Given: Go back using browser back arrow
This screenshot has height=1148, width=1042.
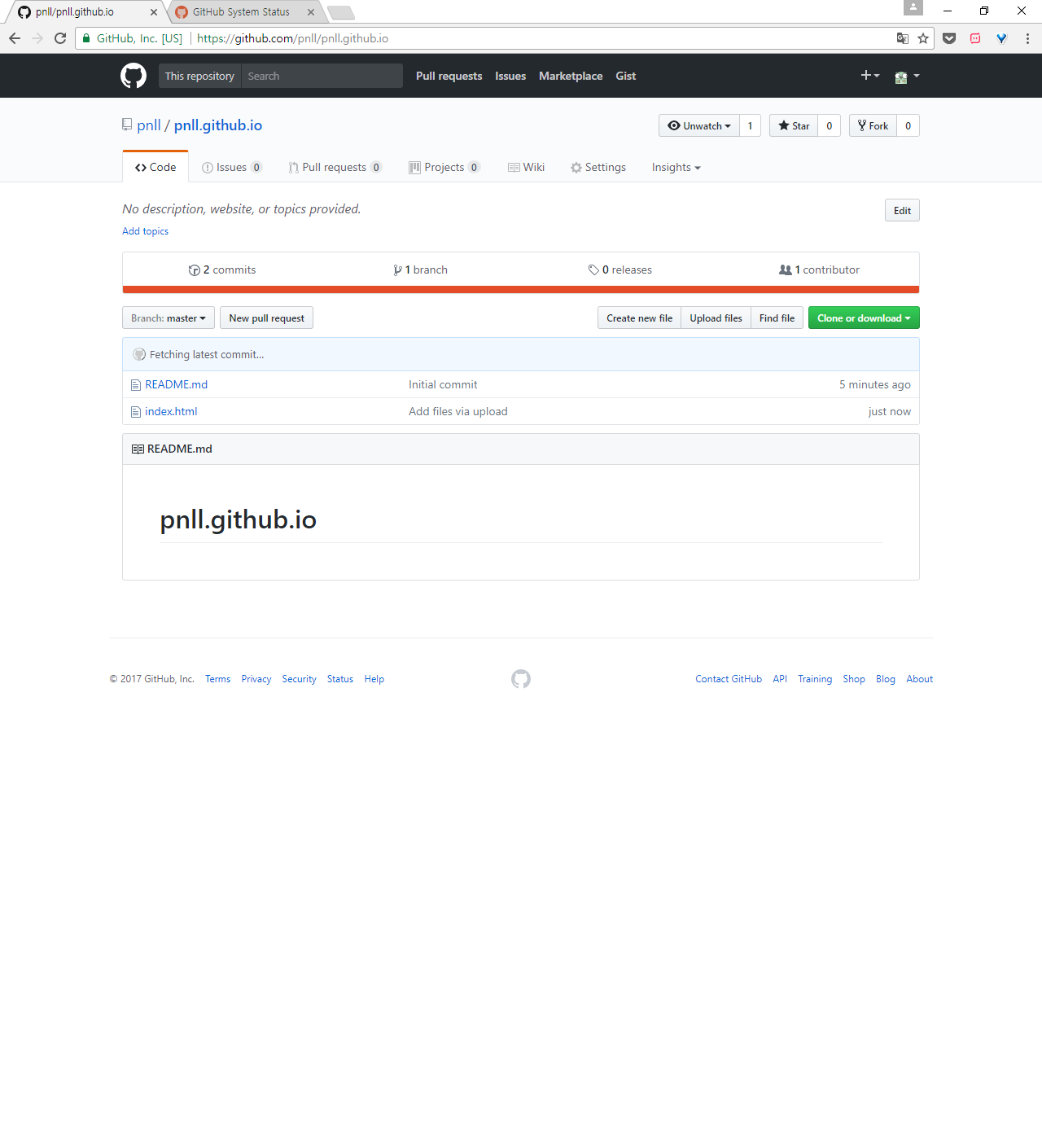Looking at the screenshot, I should tap(15, 38).
